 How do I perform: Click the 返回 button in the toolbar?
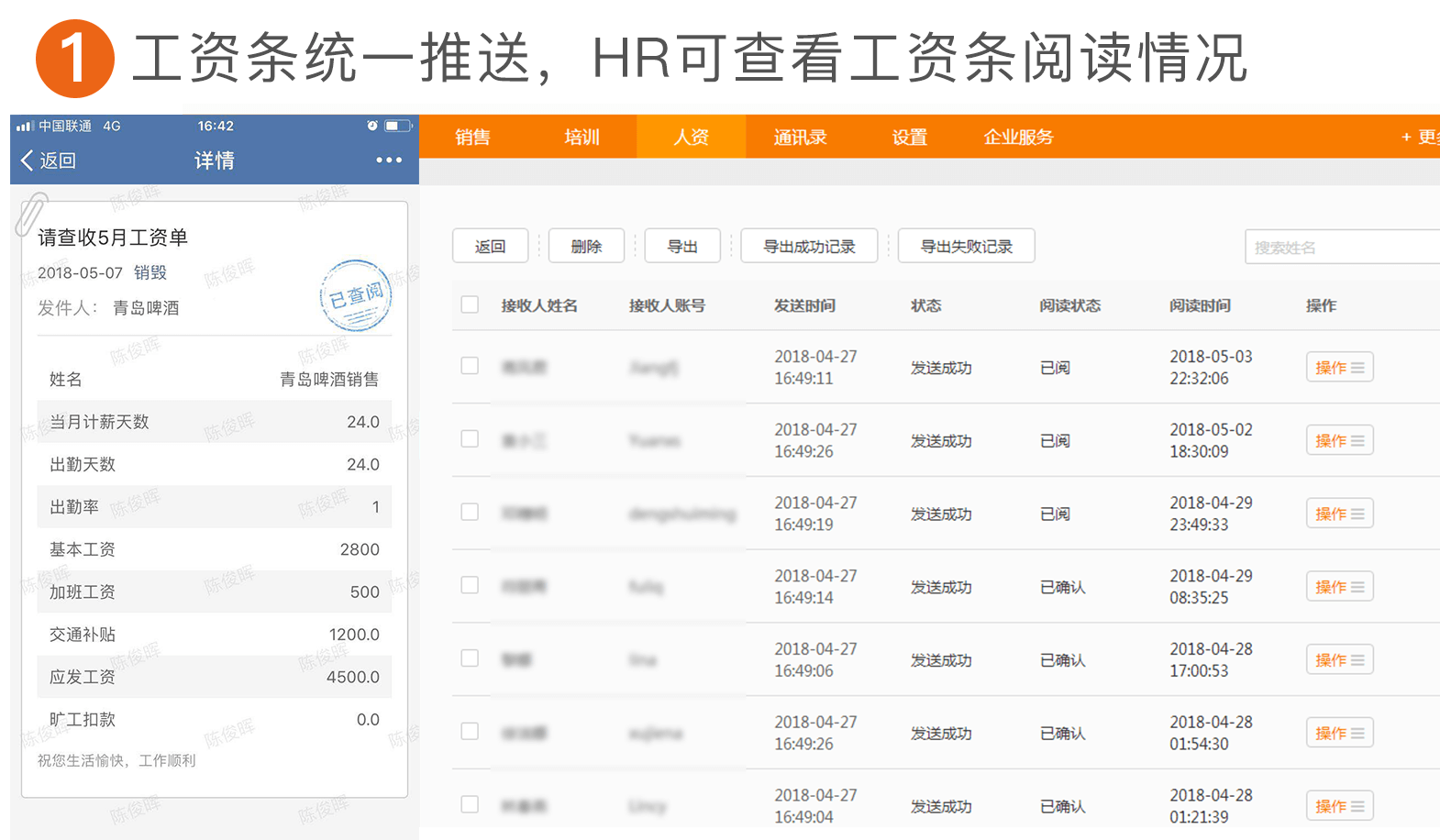491,246
